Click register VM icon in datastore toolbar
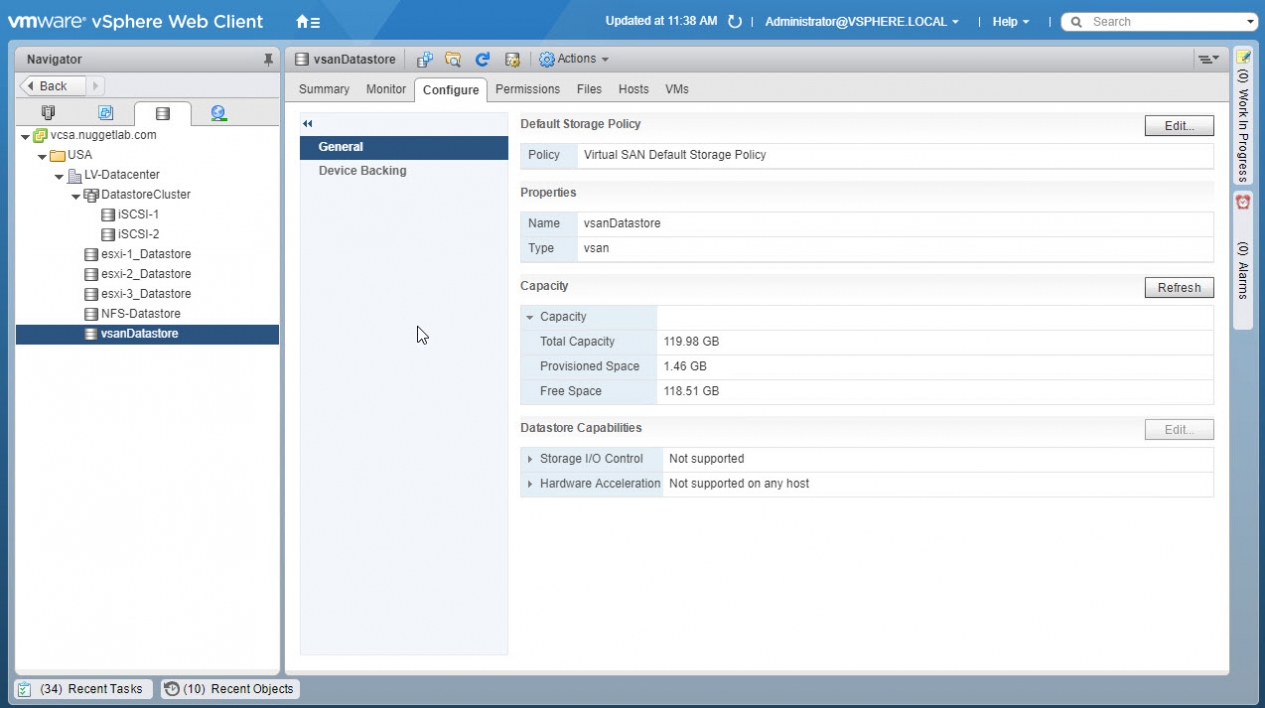This screenshot has height=708, width=1265. 424,60
